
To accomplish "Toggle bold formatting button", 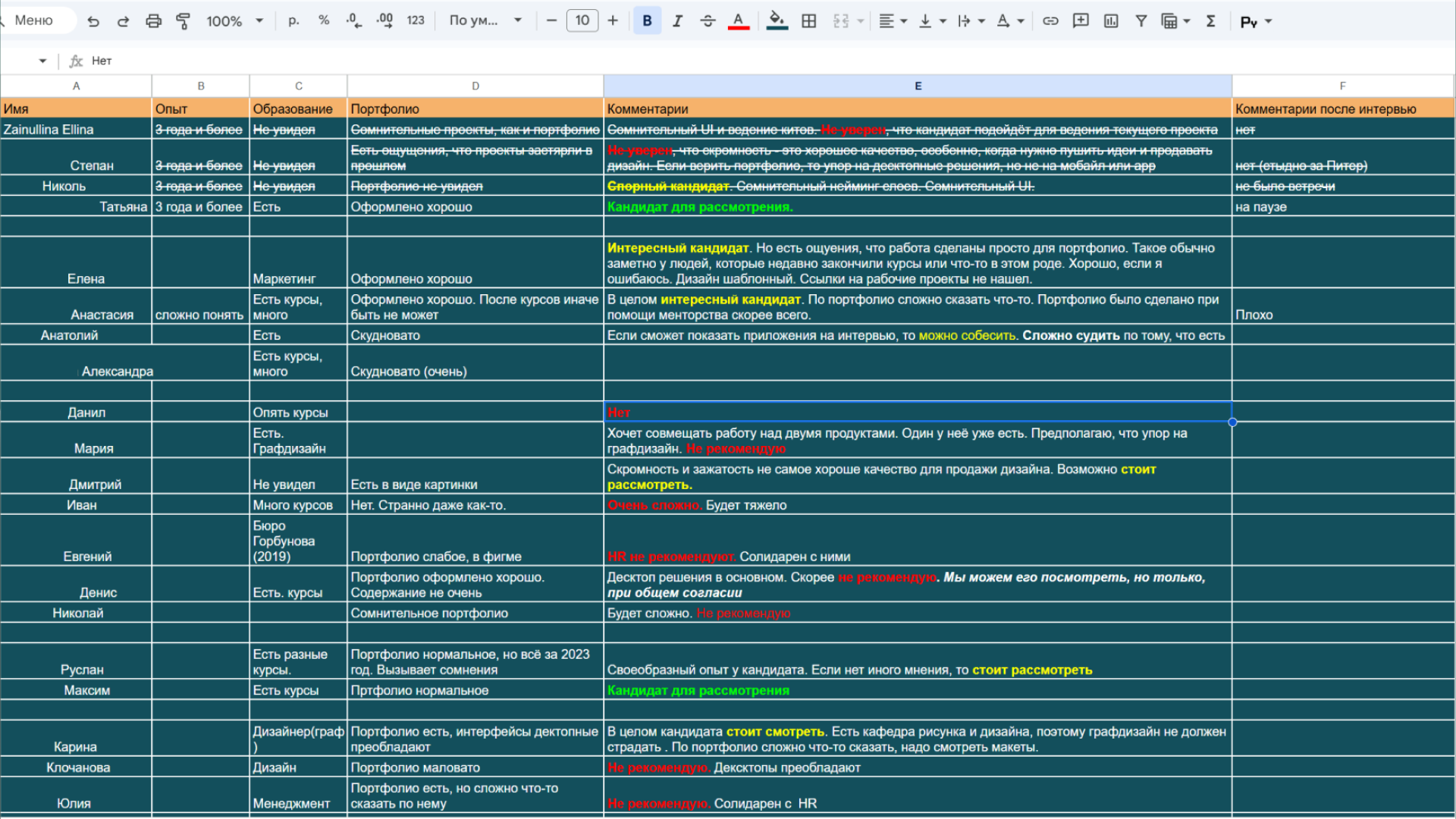I will pyautogui.click(x=647, y=21).
